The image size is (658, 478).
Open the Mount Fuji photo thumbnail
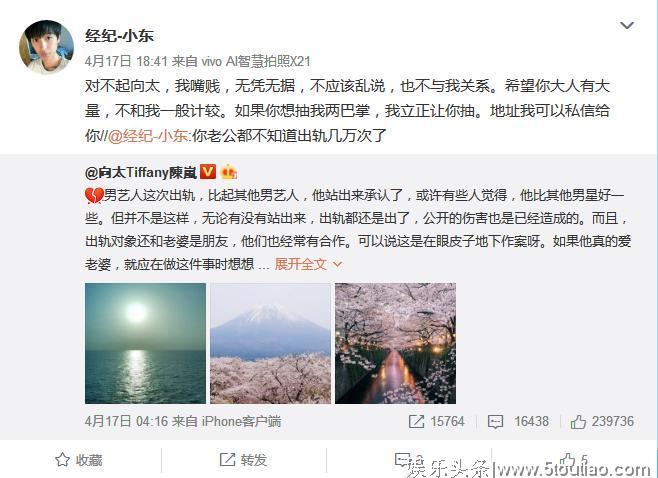pyautogui.click(x=270, y=343)
